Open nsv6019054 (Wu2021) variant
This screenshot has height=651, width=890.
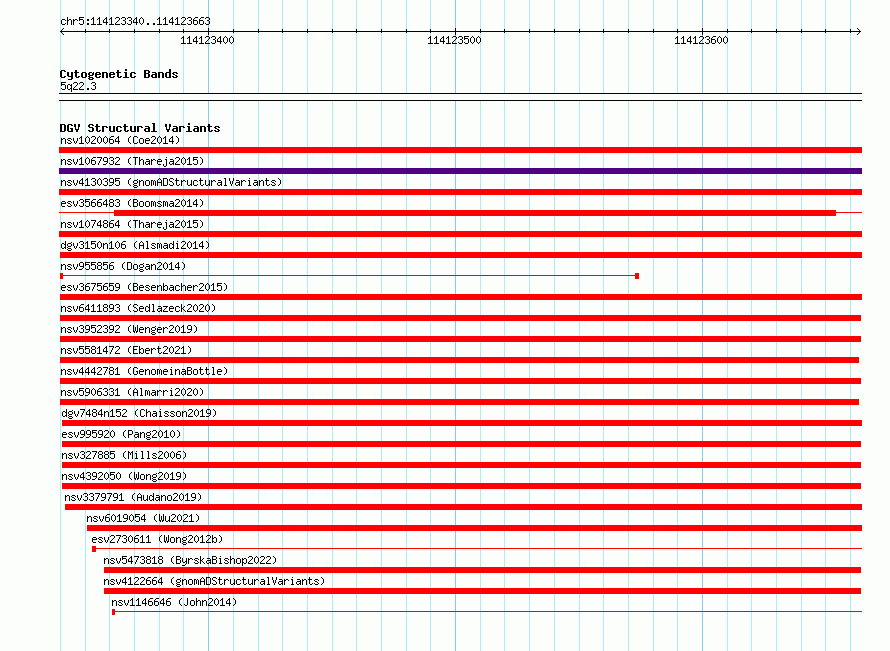[x=143, y=518]
